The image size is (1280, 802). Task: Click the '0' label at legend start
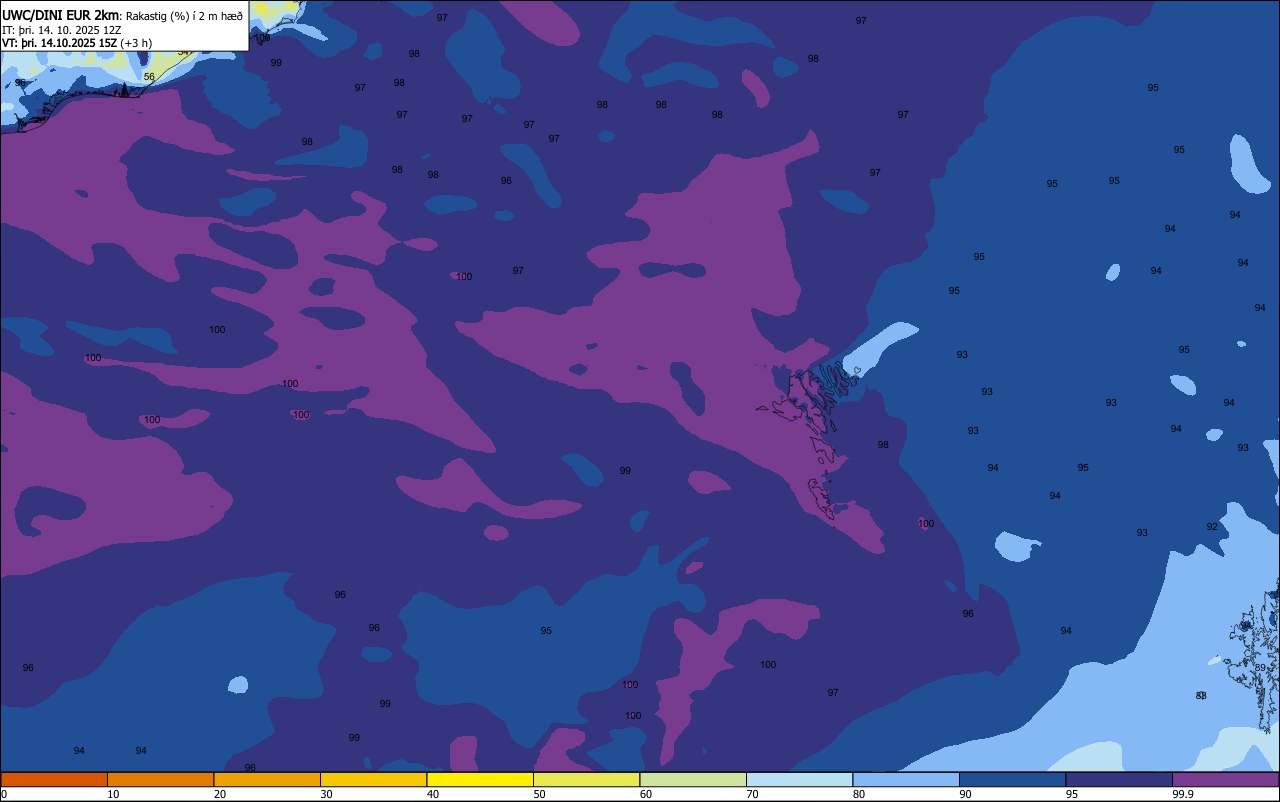coord(4,794)
